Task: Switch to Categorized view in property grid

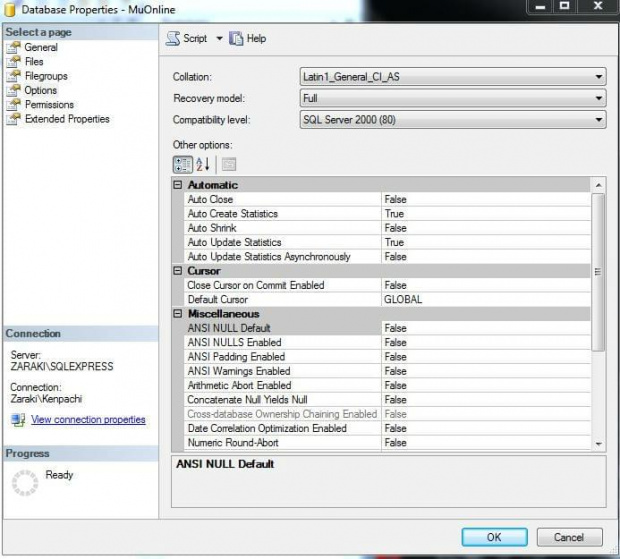Action: click(x=182, y=165)
